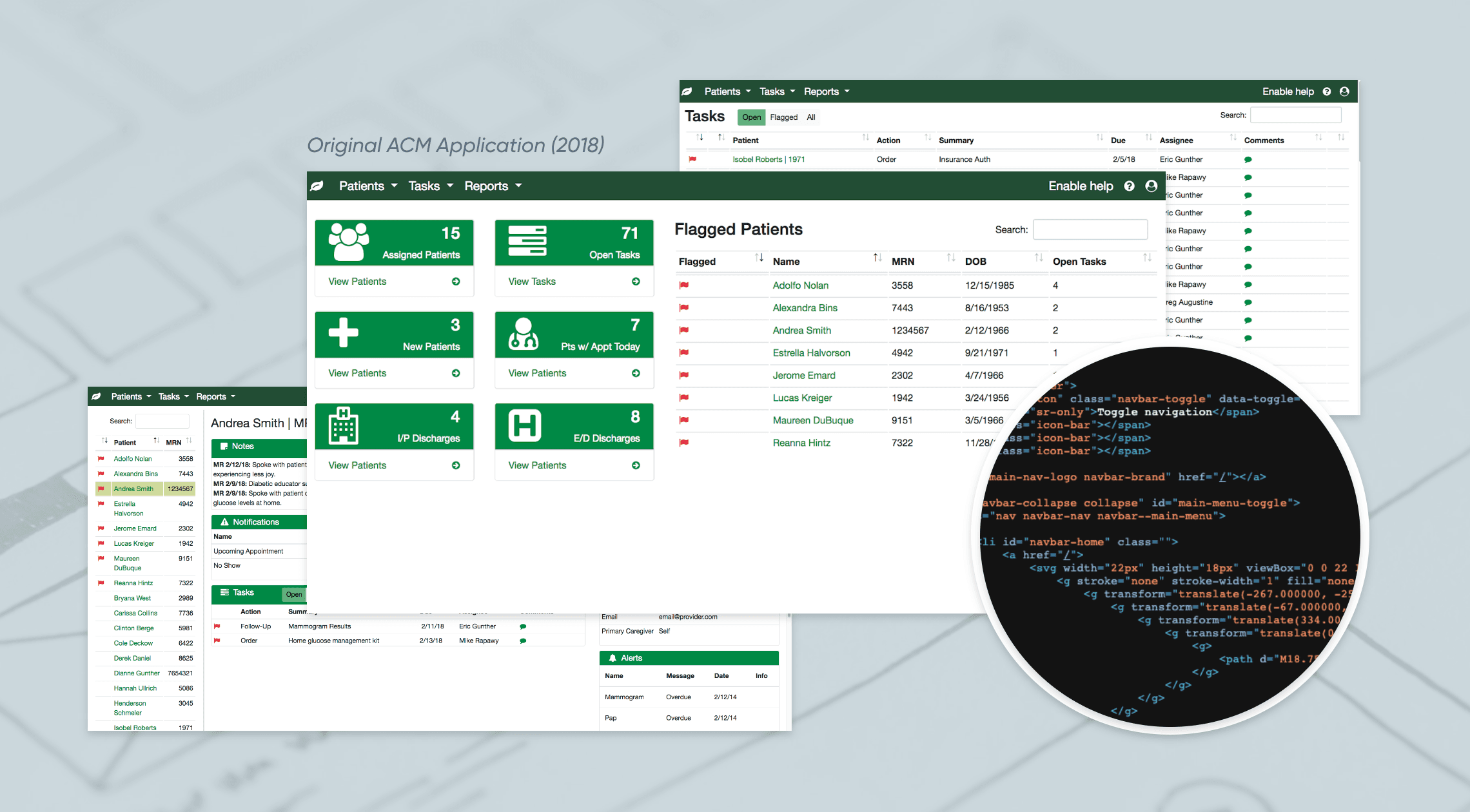Open Tasks dropdown in patient detail window navbar
This screenshot has width=1470, height=812.
[173, 397]
